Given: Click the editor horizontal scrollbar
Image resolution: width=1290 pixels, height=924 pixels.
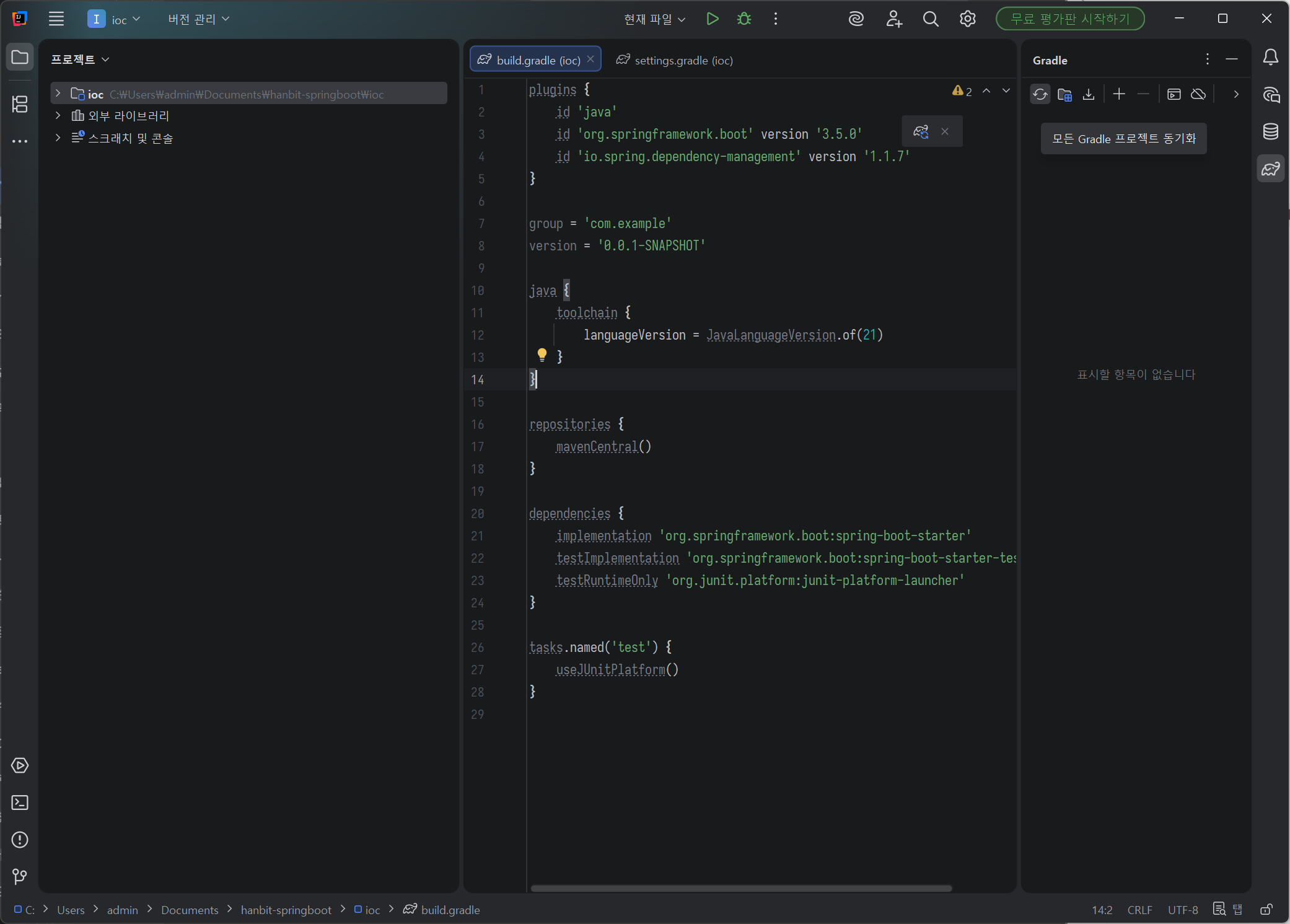Looking at the screenshot, I should 740,888.
